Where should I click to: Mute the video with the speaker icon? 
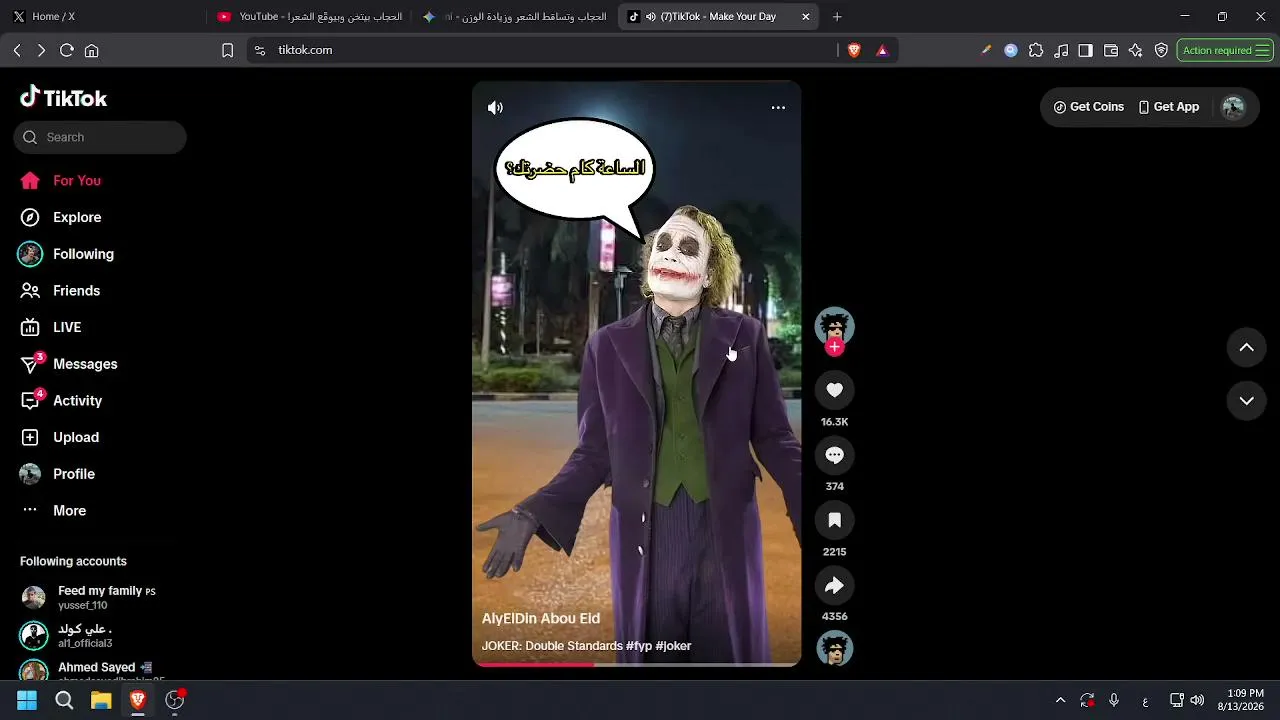(495, 108)
